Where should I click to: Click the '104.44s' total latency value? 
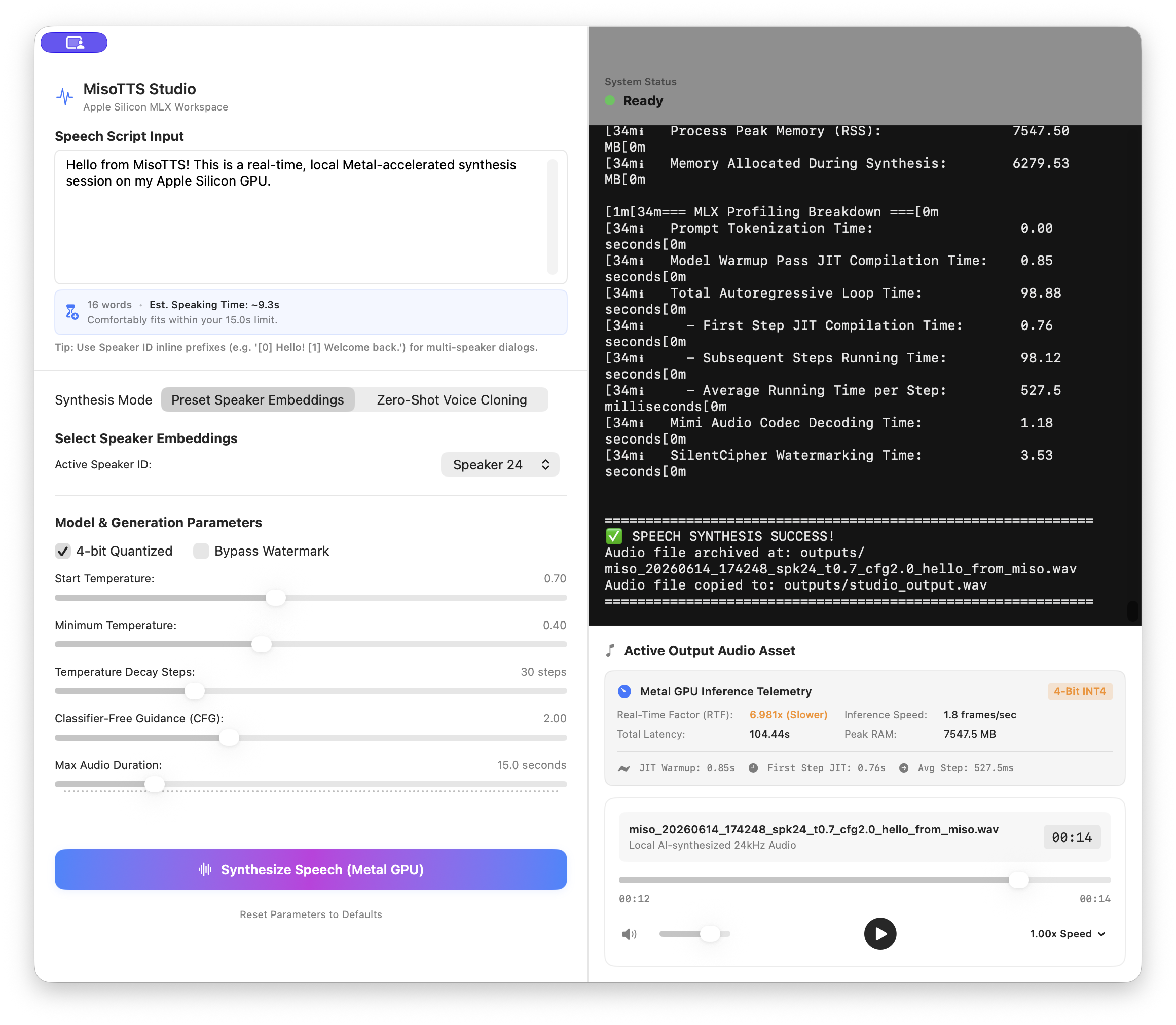(769, 734)
